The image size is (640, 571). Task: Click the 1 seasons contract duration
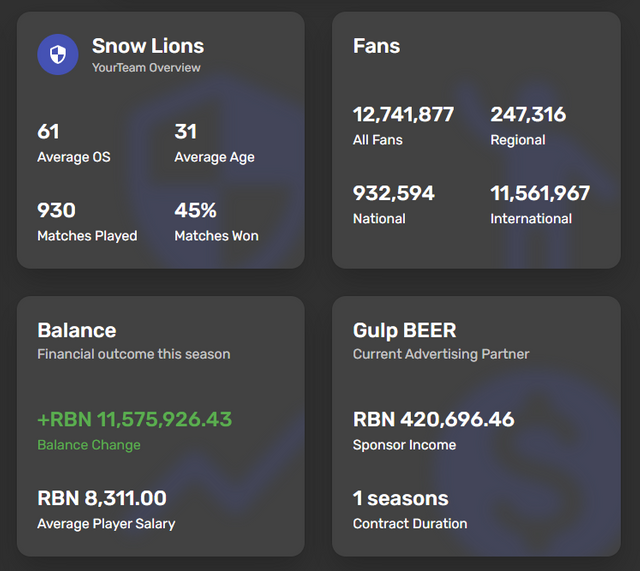[x=401, y=498]
